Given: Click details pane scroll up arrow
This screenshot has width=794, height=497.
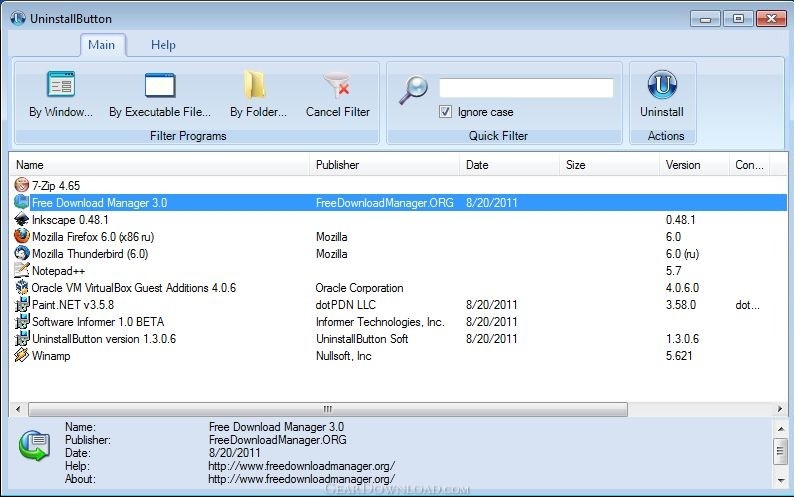Looking at the screenshot, I should pyautogui.click(x=780, y=429).
